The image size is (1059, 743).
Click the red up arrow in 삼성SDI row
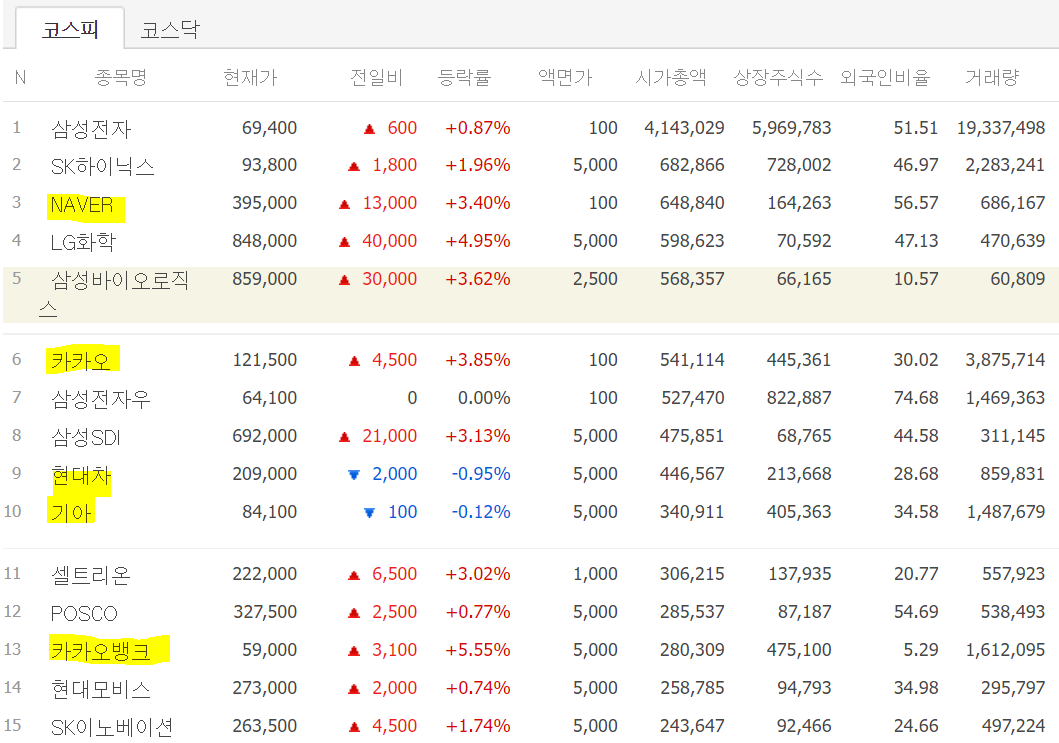click(x=344, y=437)
